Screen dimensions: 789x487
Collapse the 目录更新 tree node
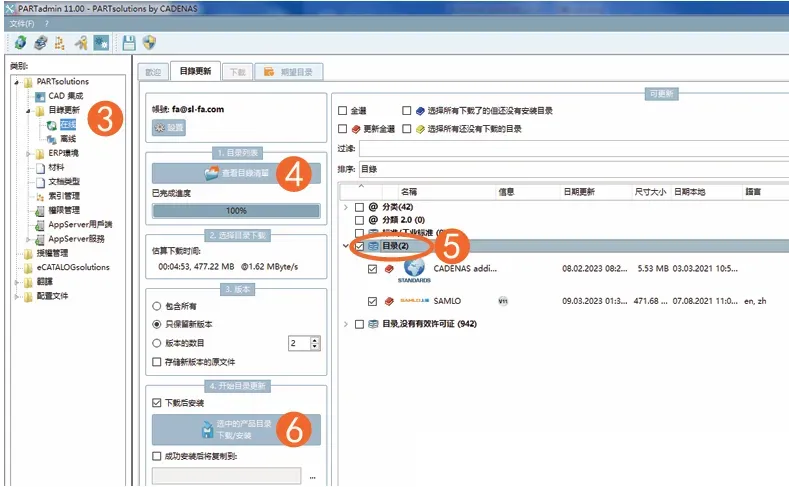tap(28, 111)
